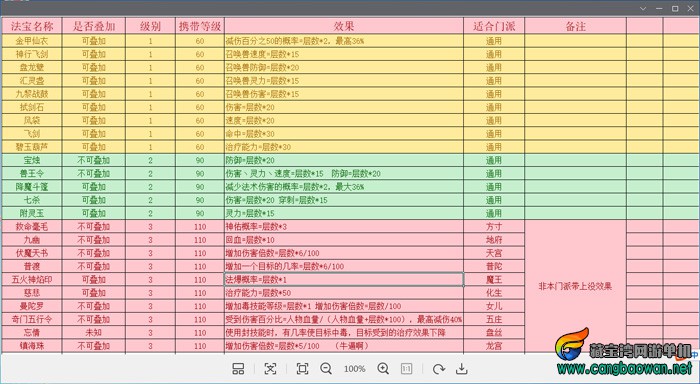Click the 地府 school cell
Viewport: 700px width, 384px height.
(x=494, y=240)
